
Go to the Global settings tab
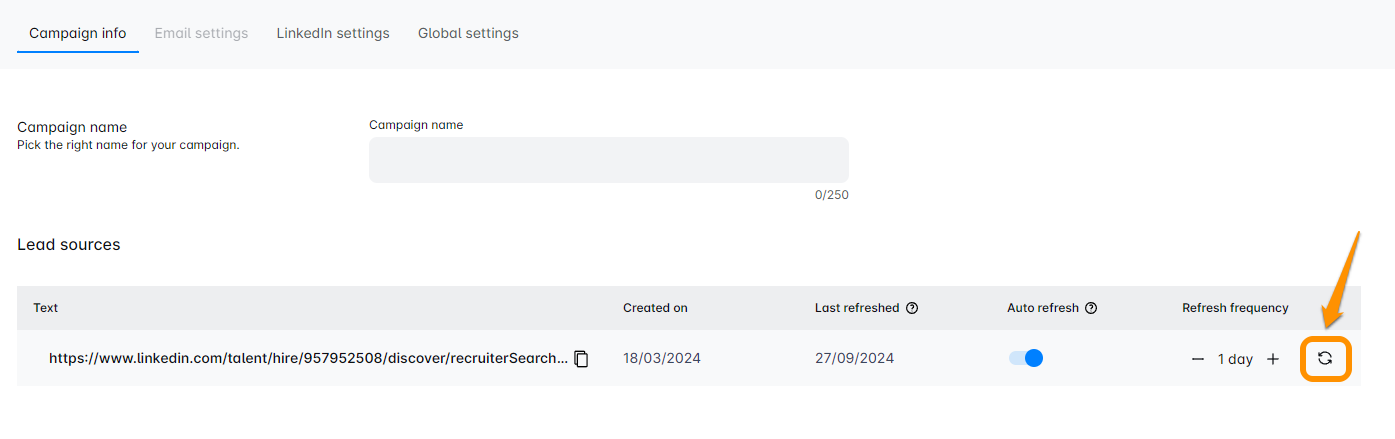point(468,33)
